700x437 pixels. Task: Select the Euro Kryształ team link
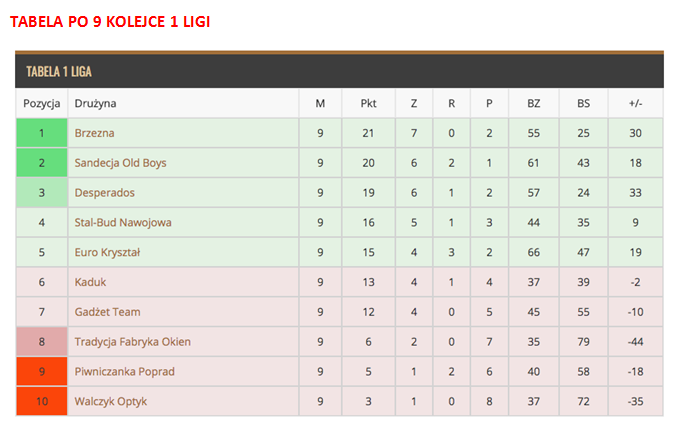tap(107, 253)
